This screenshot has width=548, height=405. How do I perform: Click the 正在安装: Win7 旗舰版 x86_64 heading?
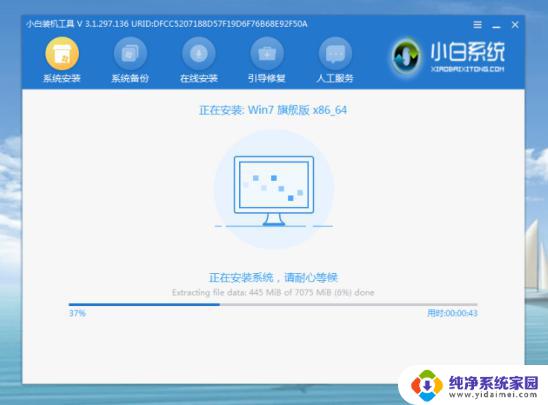(273, 110)
